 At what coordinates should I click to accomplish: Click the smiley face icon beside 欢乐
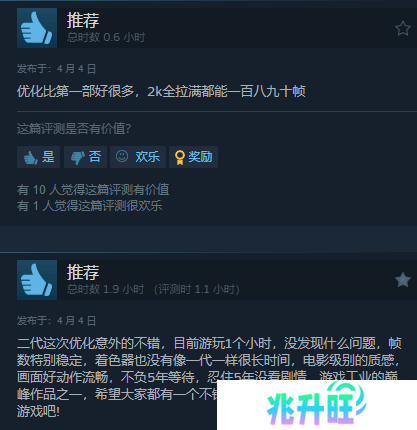coord(122,156)
